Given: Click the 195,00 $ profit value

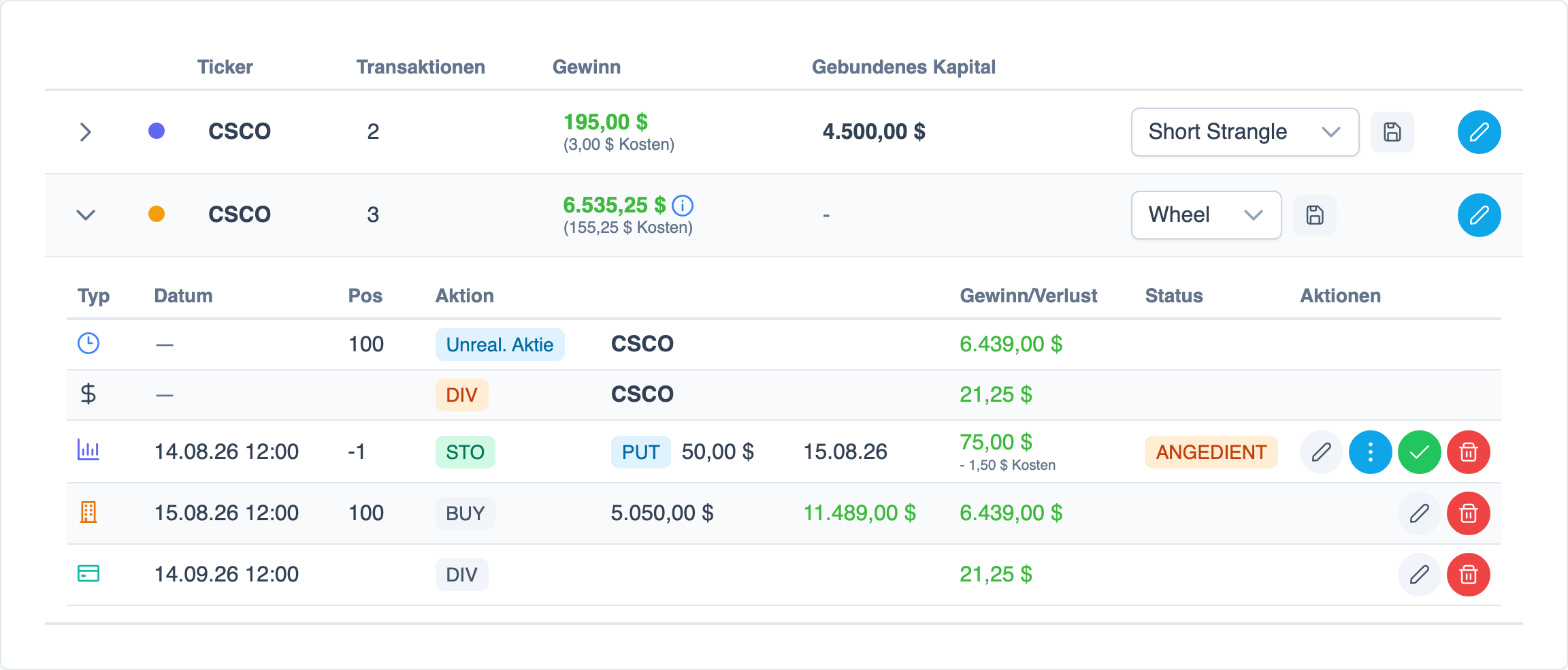Looking at the screenshot, I should click(x=605, y=122).
